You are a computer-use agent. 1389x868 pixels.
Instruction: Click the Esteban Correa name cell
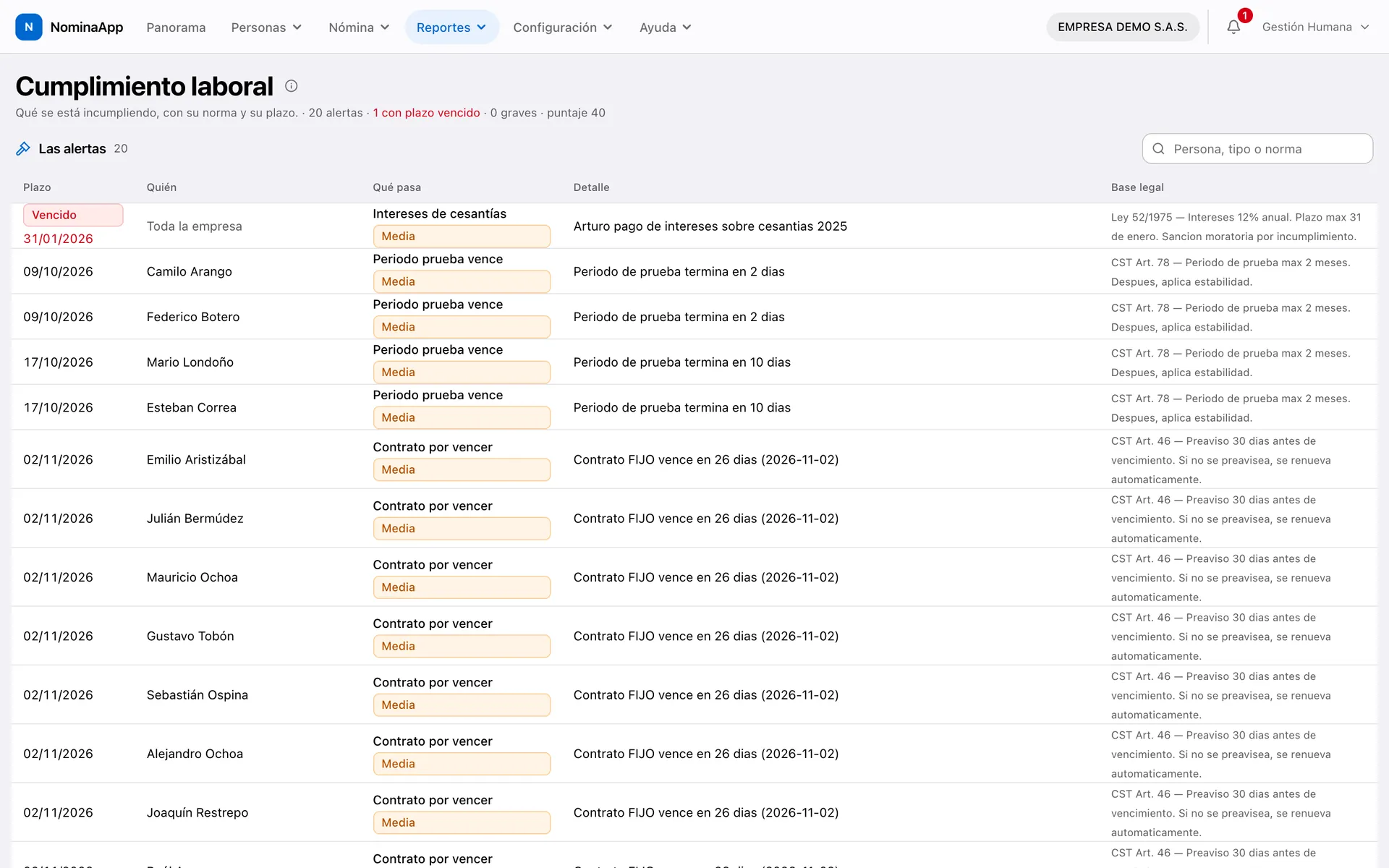click(191, 407)
